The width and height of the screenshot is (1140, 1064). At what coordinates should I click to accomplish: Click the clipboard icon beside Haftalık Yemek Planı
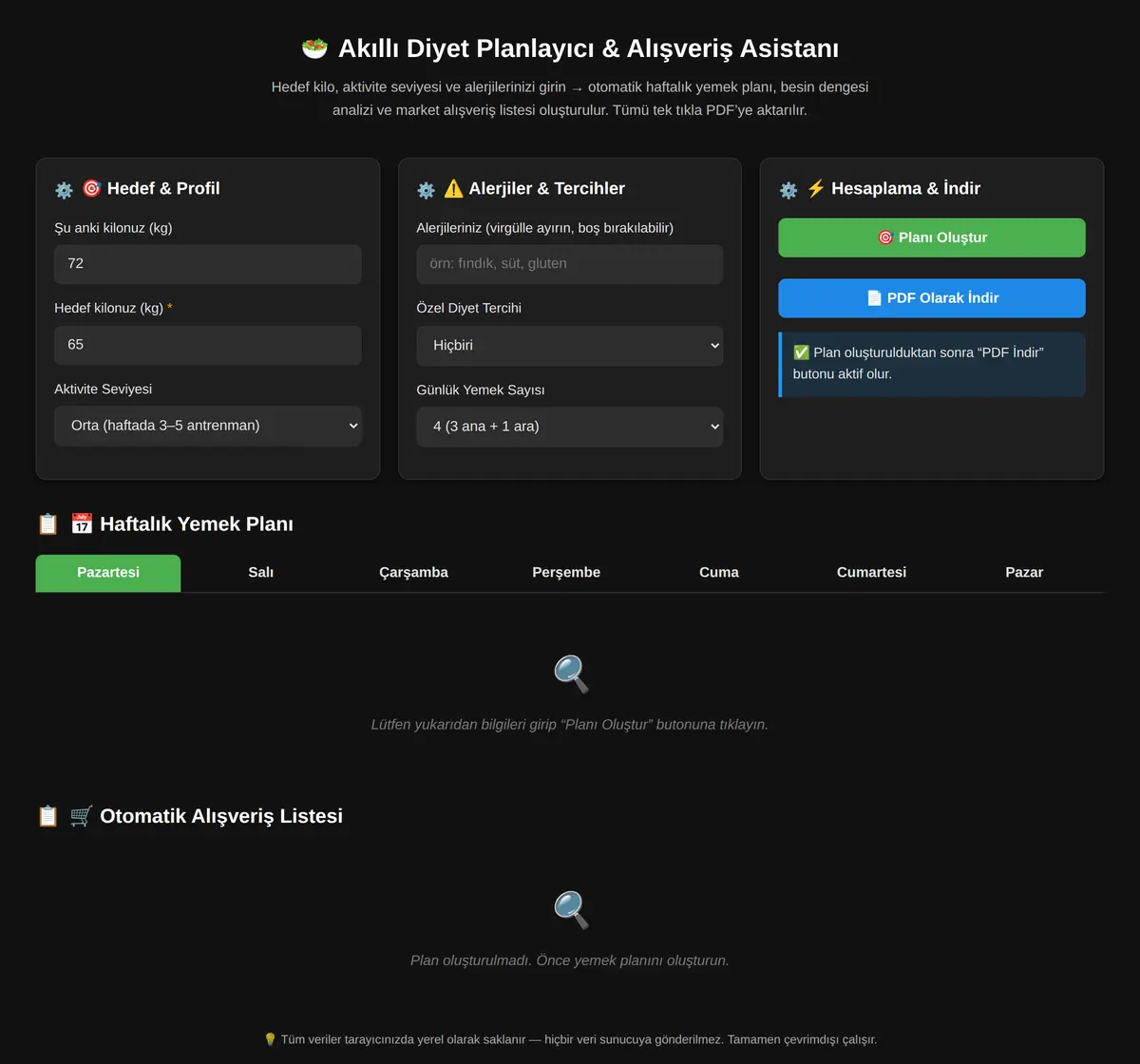(x=47, y=524)
